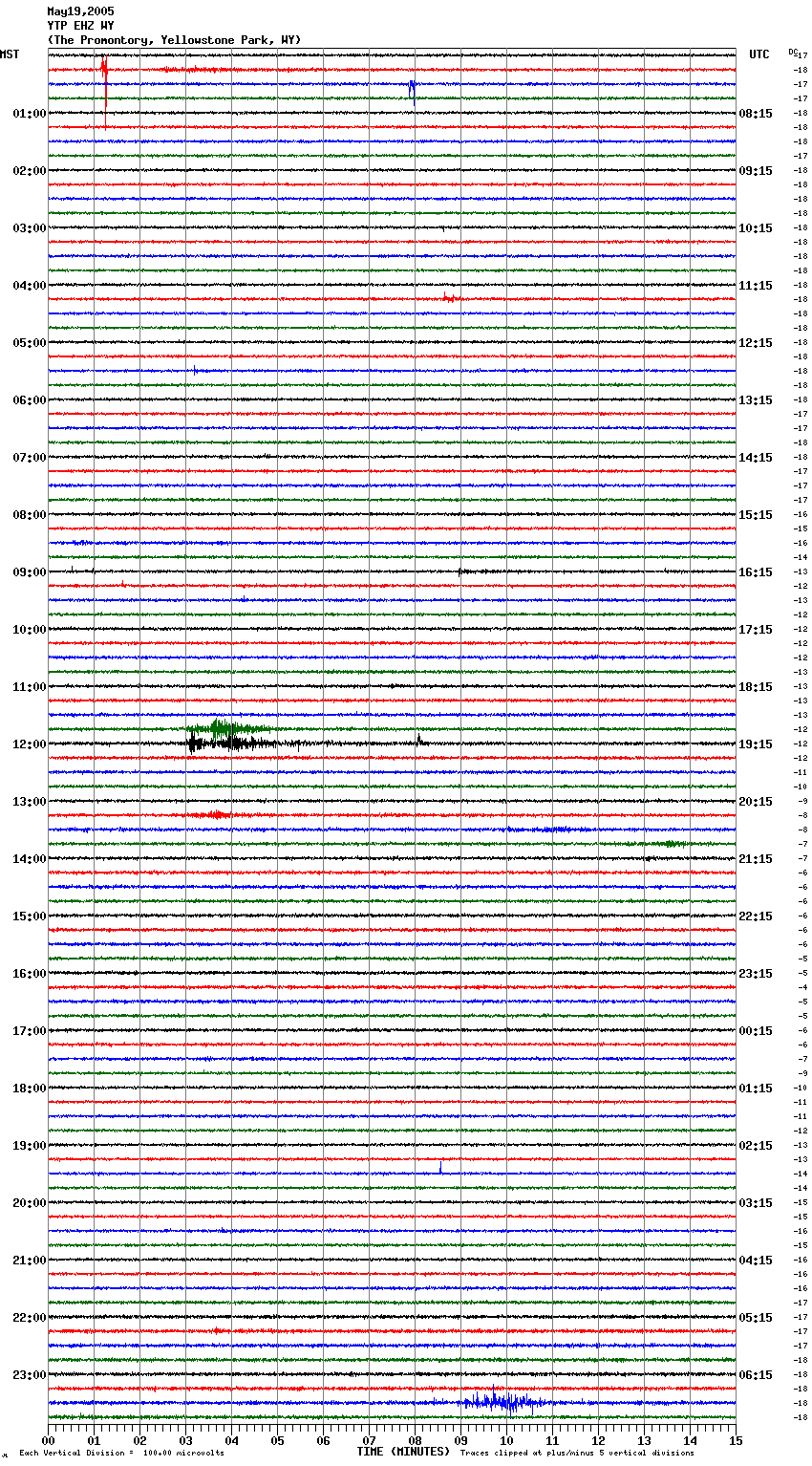
Task: Click the 06:15 UTC time label
Action: (x=756, y=1375)
